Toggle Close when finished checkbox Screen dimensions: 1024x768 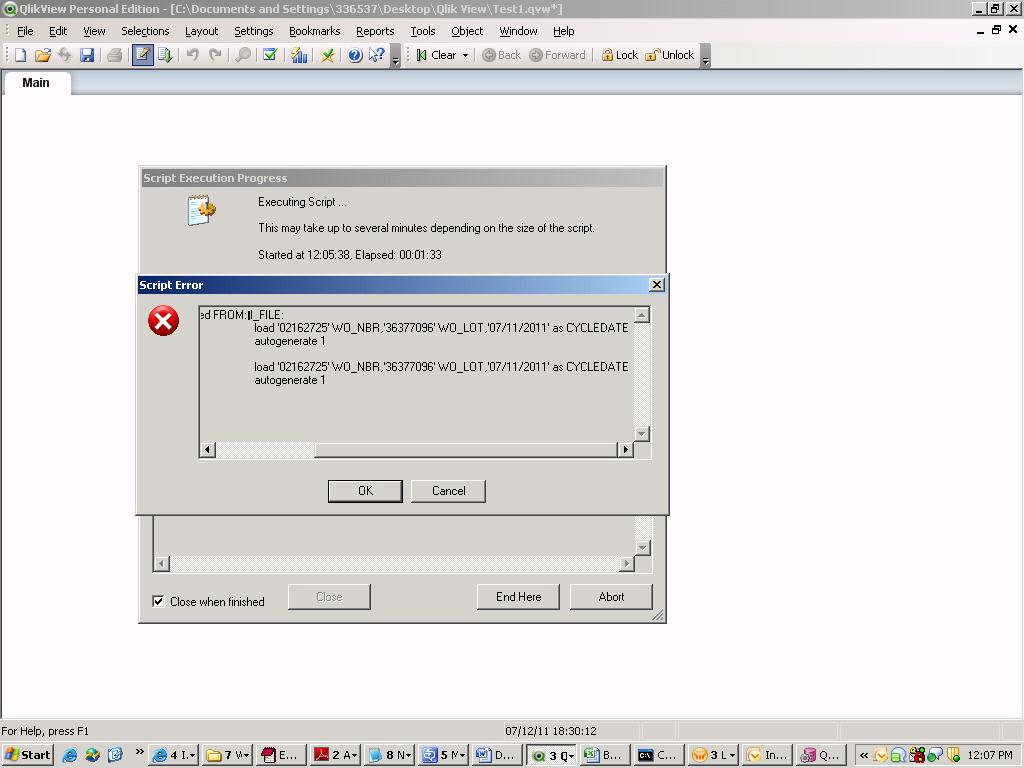pos(158,601)
